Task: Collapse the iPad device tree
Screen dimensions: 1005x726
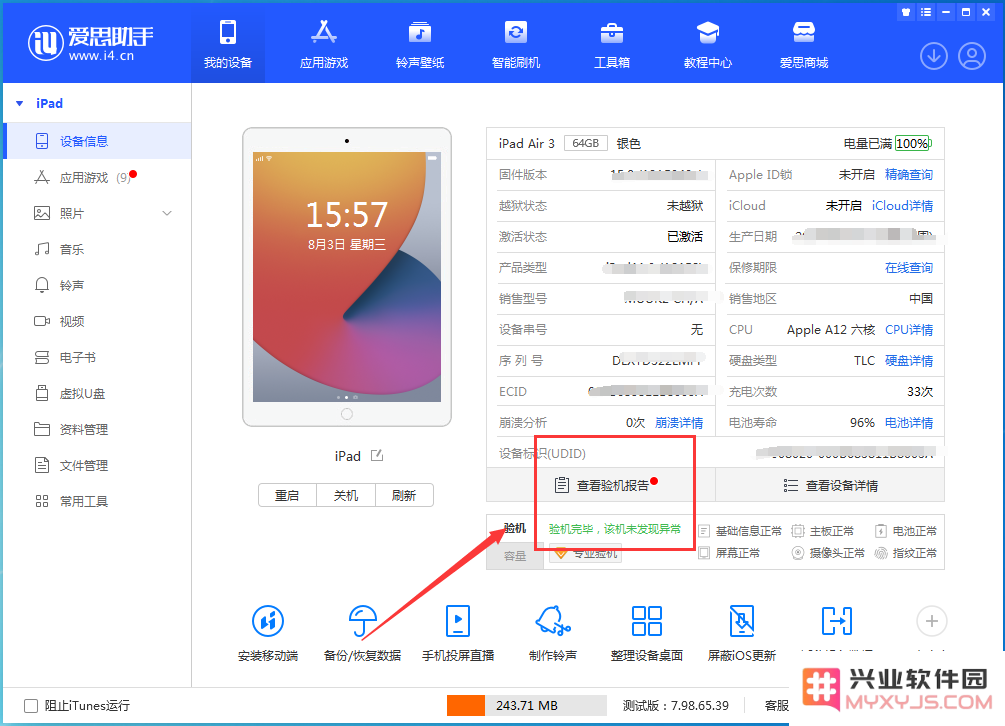Action: pos(20,103)
